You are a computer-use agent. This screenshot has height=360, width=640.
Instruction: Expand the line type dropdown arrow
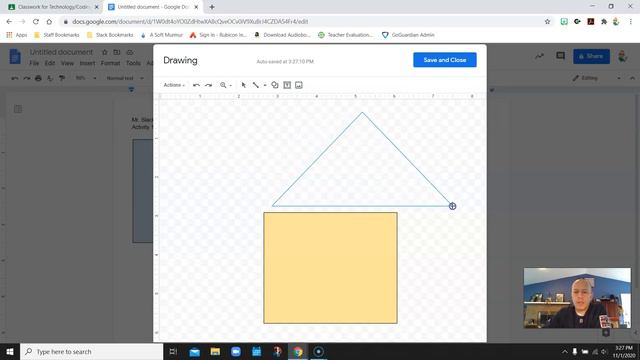(x=265, y=86)
